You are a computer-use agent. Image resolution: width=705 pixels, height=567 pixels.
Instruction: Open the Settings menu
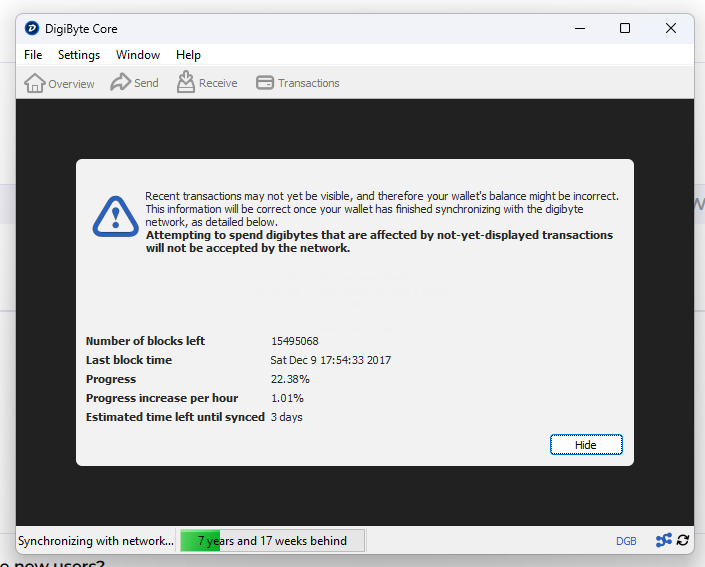coord(79,55)
